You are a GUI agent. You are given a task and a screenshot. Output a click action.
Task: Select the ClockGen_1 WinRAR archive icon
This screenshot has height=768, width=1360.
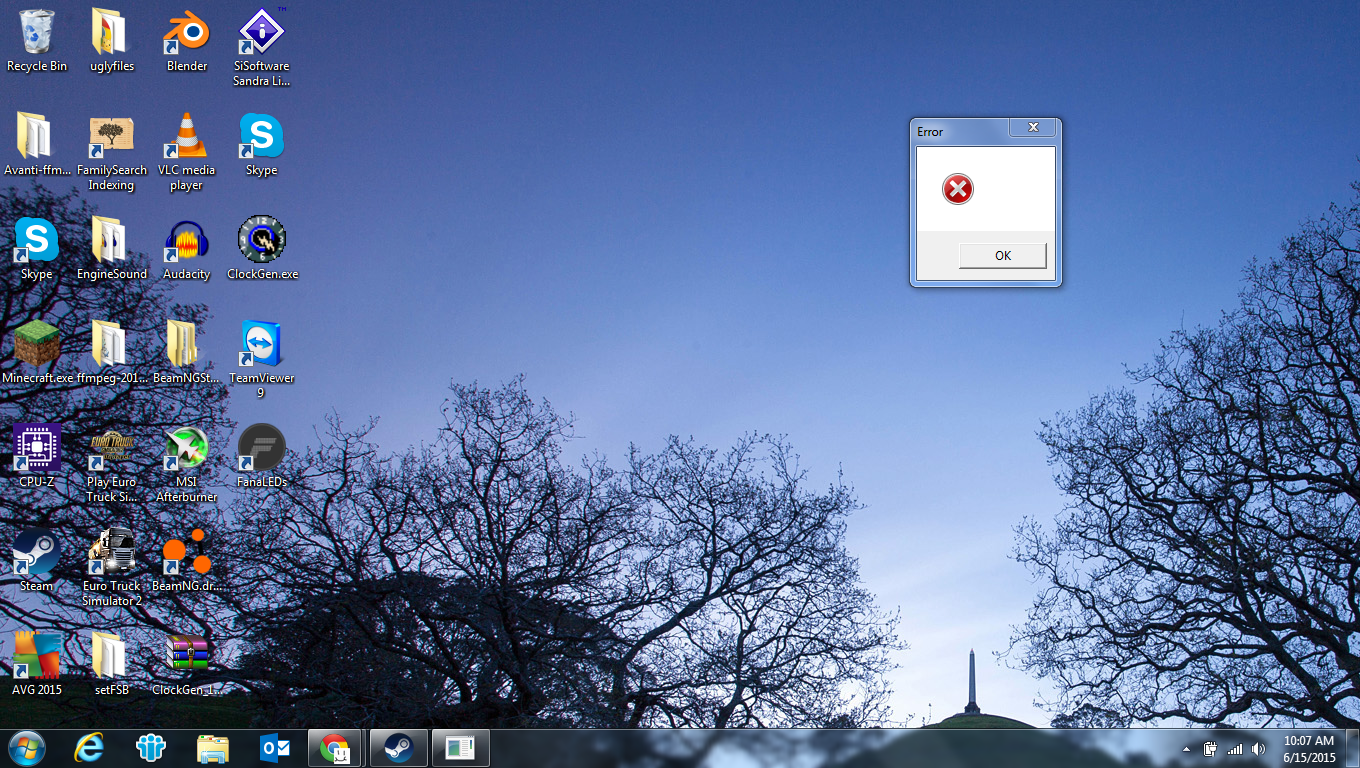pyautogui.click(x=186, y=665)
